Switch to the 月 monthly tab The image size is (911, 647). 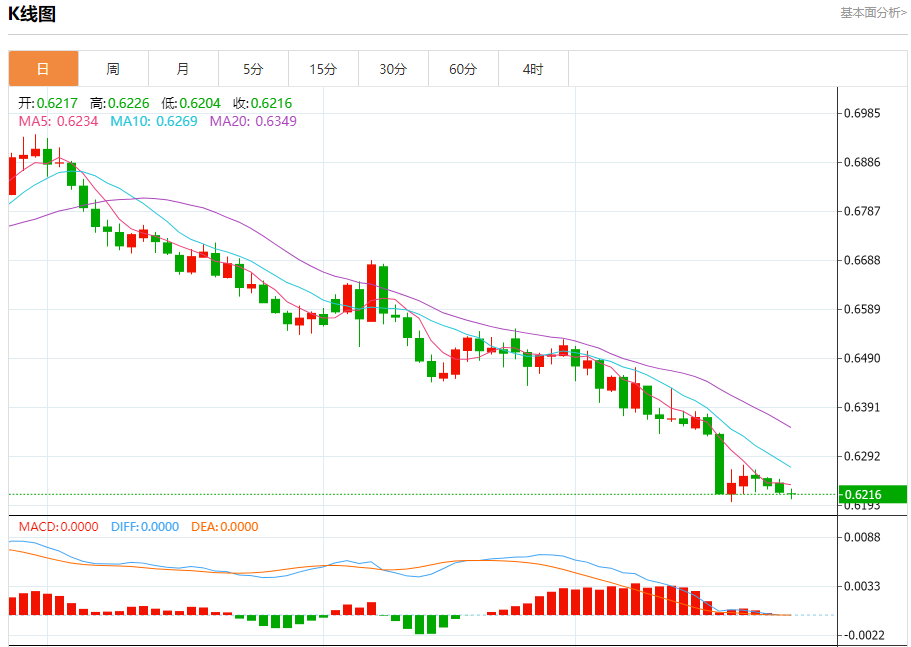click(183, 69)
